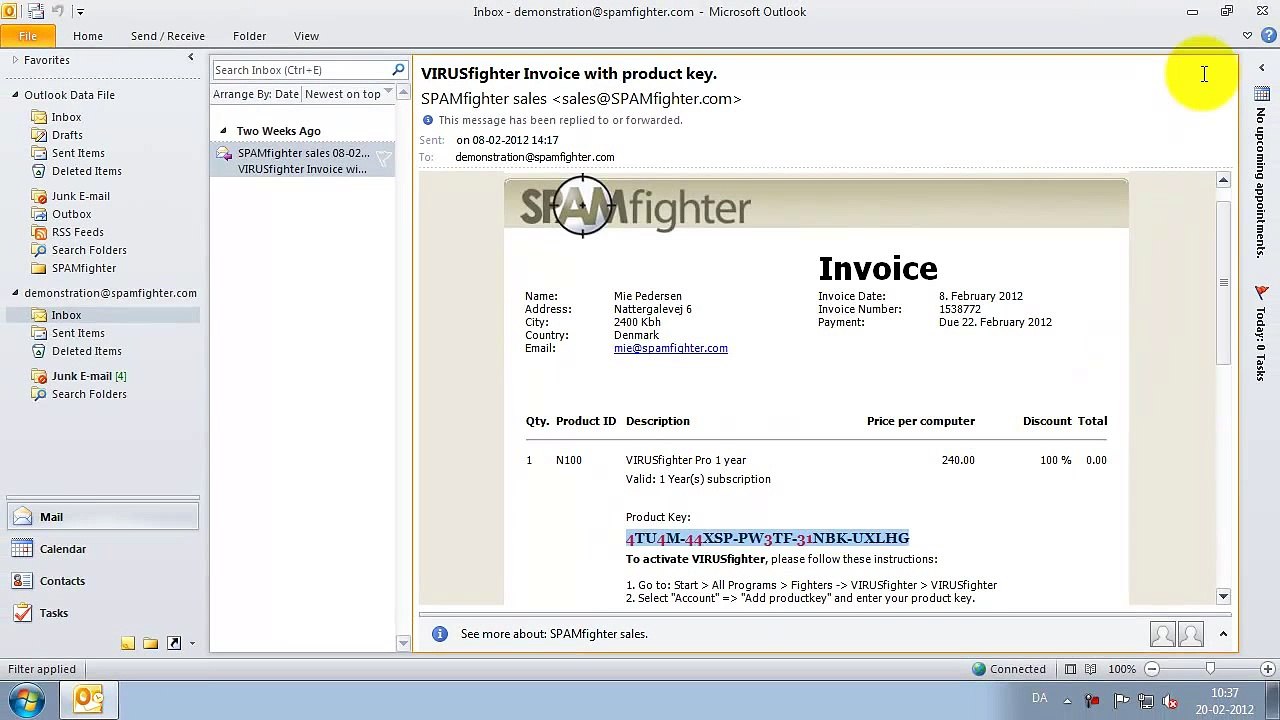Click the Undo icon in quick access toolbar
Screen dimensions: 1280x720
click(x=58, y=12)
